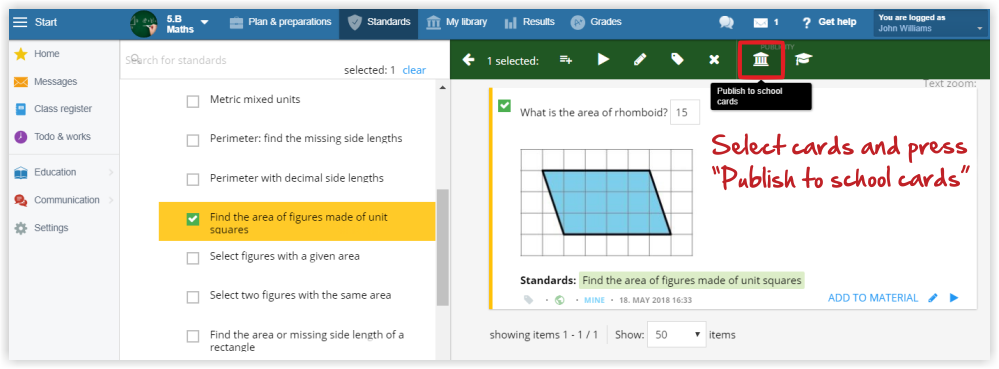Uncheck the rhomboid question card checkbox
Screen dimensions: 999x369
point(504,105)
